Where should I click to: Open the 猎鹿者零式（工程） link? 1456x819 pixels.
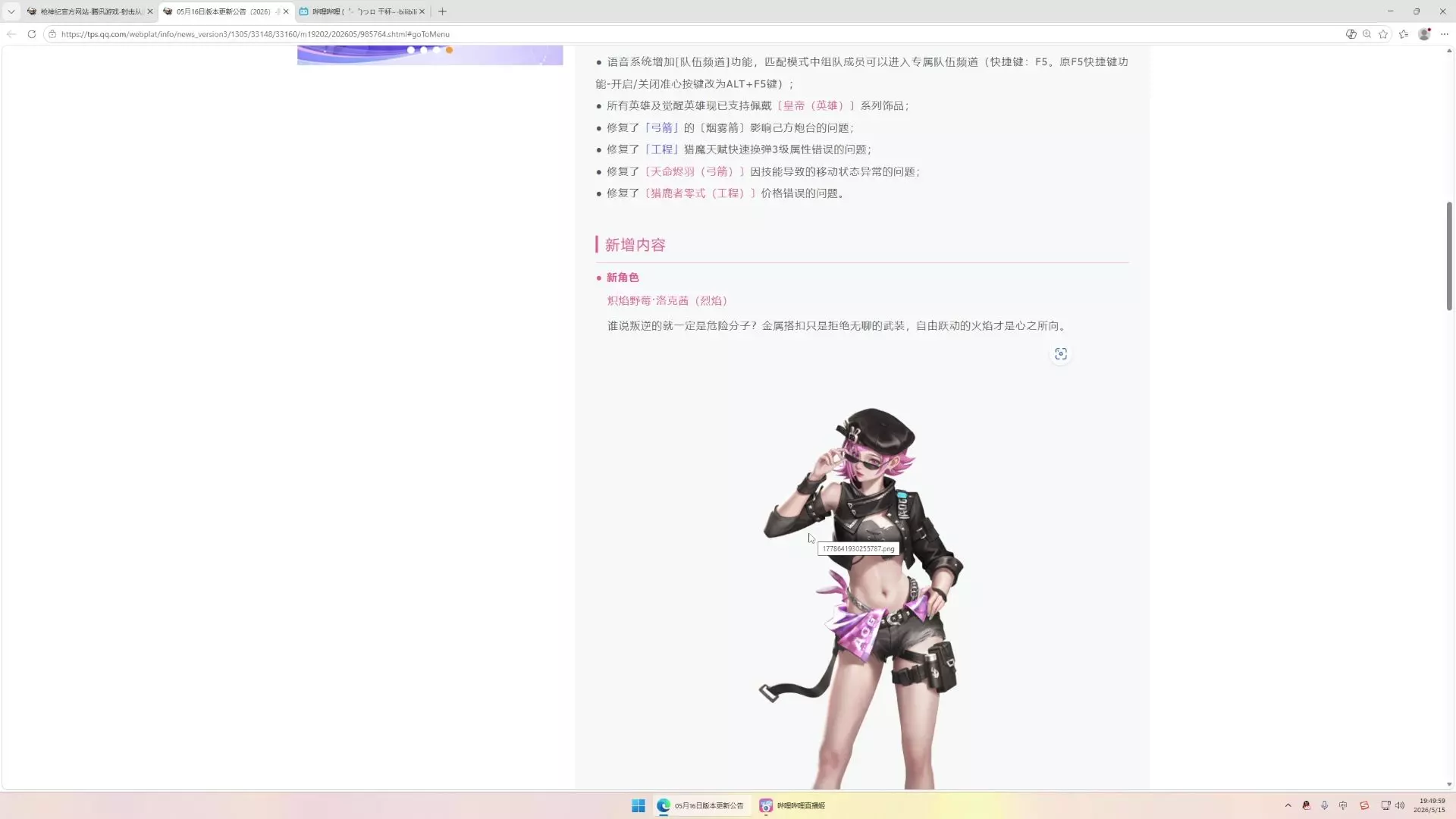pos(700,193)
